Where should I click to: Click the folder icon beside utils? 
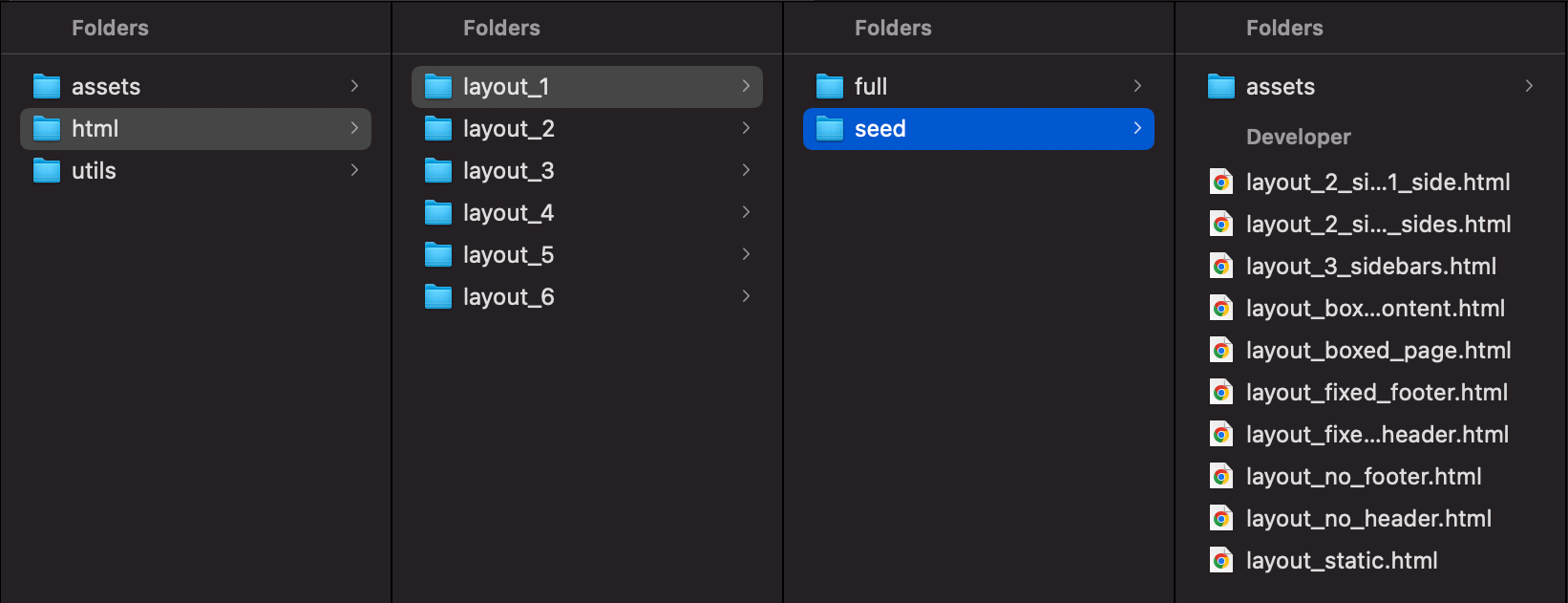click(x=47, y=171)
